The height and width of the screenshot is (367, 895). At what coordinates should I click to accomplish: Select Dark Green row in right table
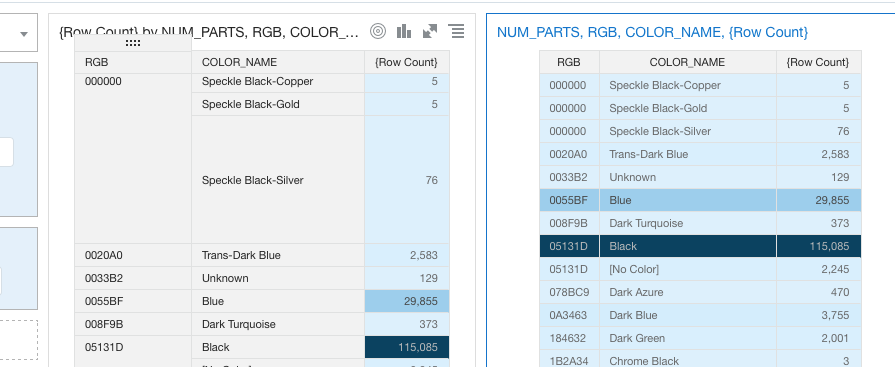700,338
